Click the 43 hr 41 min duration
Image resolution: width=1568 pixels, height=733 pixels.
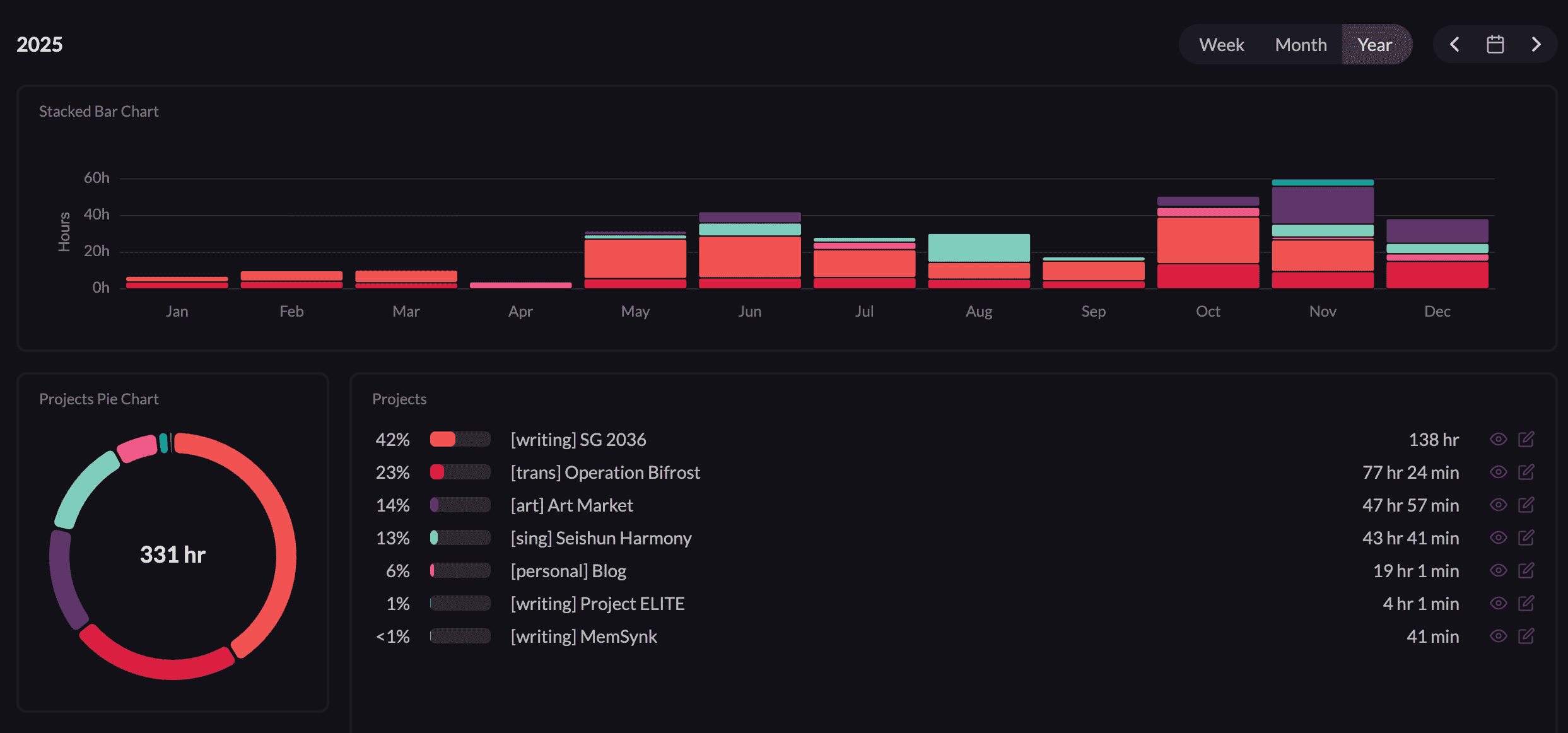point(1410,537)
